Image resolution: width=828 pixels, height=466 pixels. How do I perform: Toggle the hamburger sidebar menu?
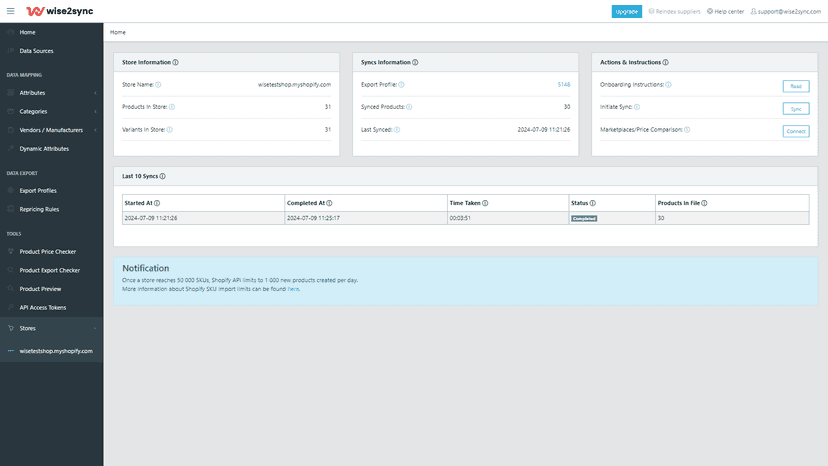tap(11, 11)
